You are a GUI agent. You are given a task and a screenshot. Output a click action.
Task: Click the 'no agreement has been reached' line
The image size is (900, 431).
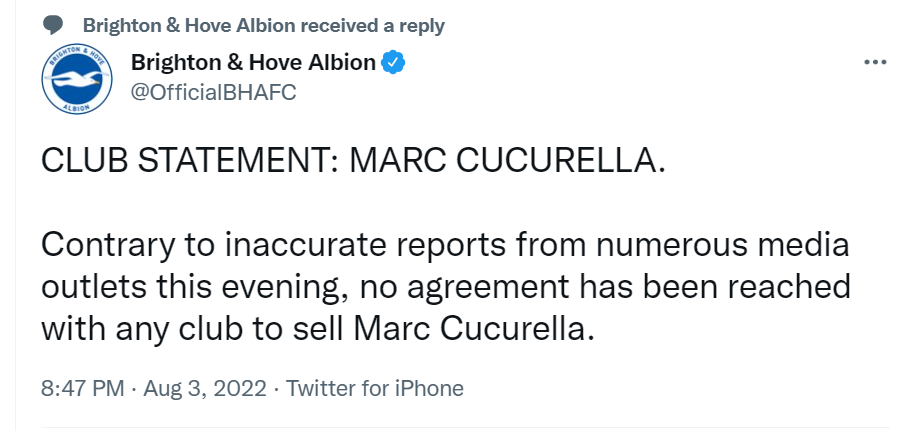pos(445,288)
